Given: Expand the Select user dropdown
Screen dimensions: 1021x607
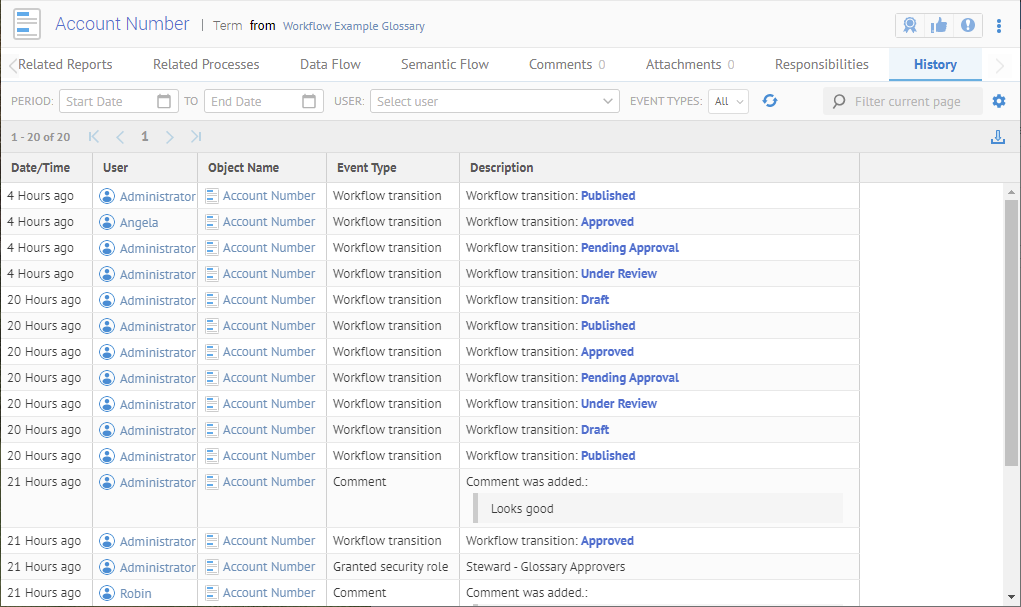Looking at the screenshot, I should [609, 101].
